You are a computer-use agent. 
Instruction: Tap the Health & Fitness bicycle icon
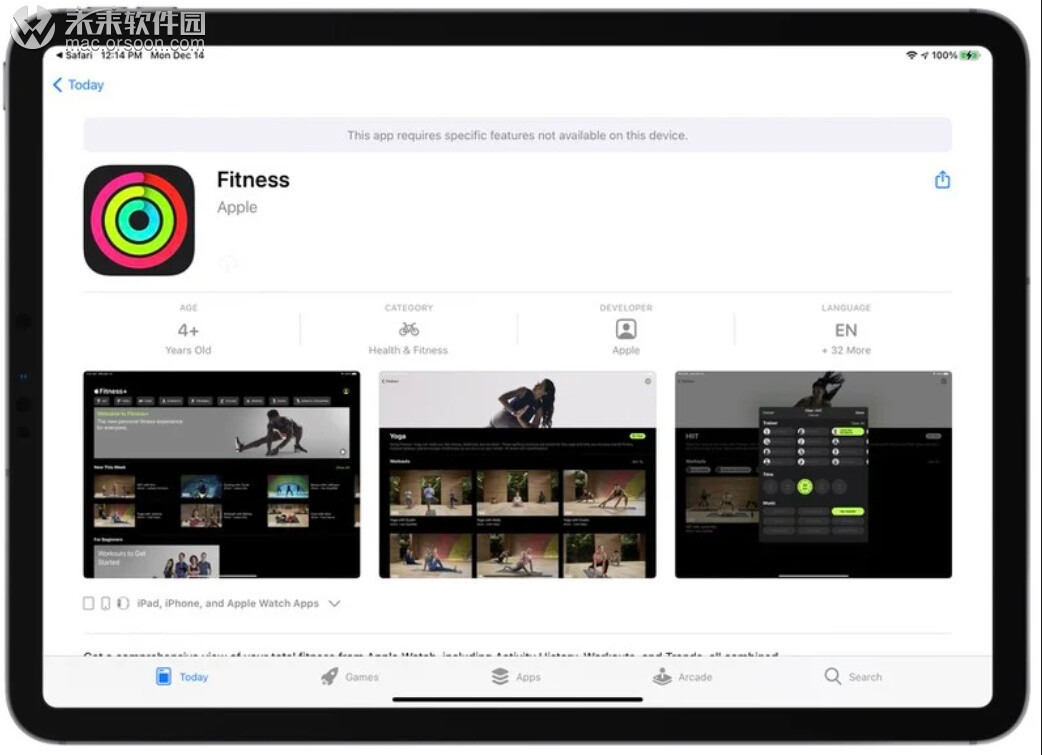(x=409, y=329)
